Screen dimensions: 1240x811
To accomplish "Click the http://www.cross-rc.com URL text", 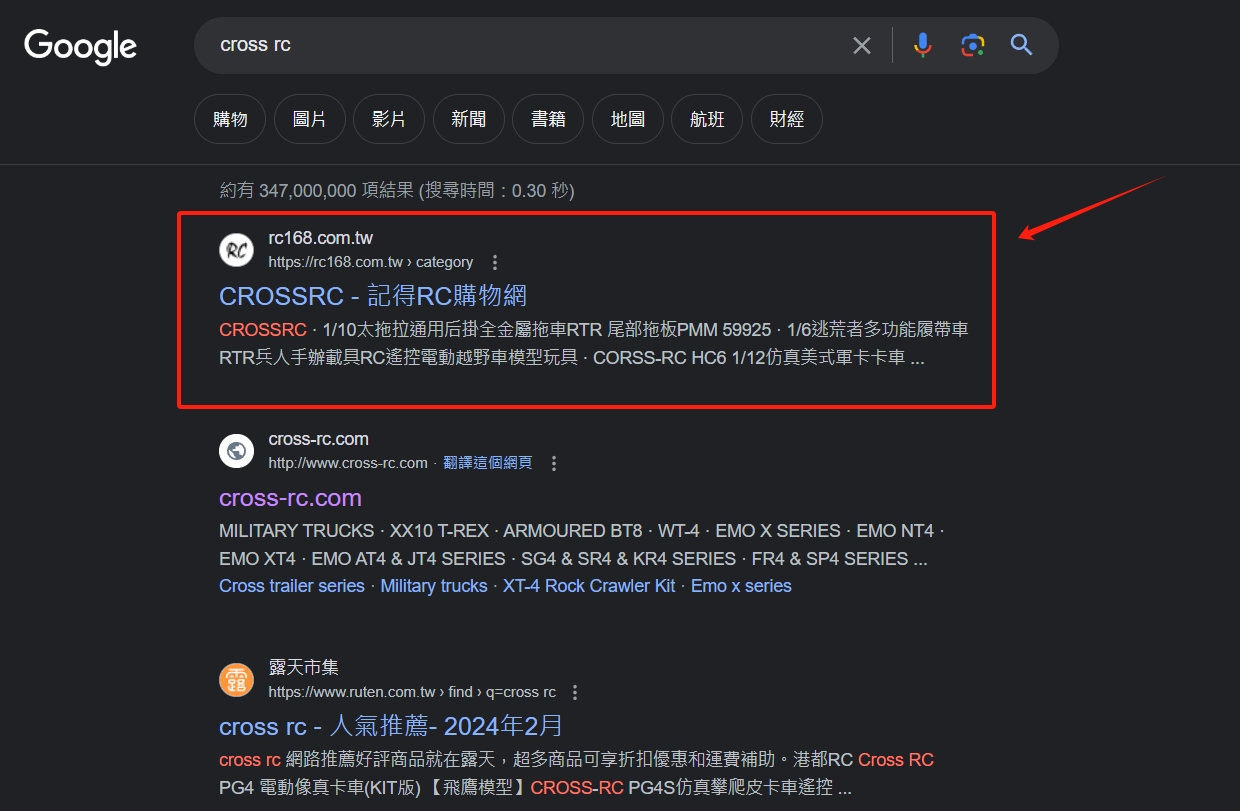I will [x=348, y=463].
